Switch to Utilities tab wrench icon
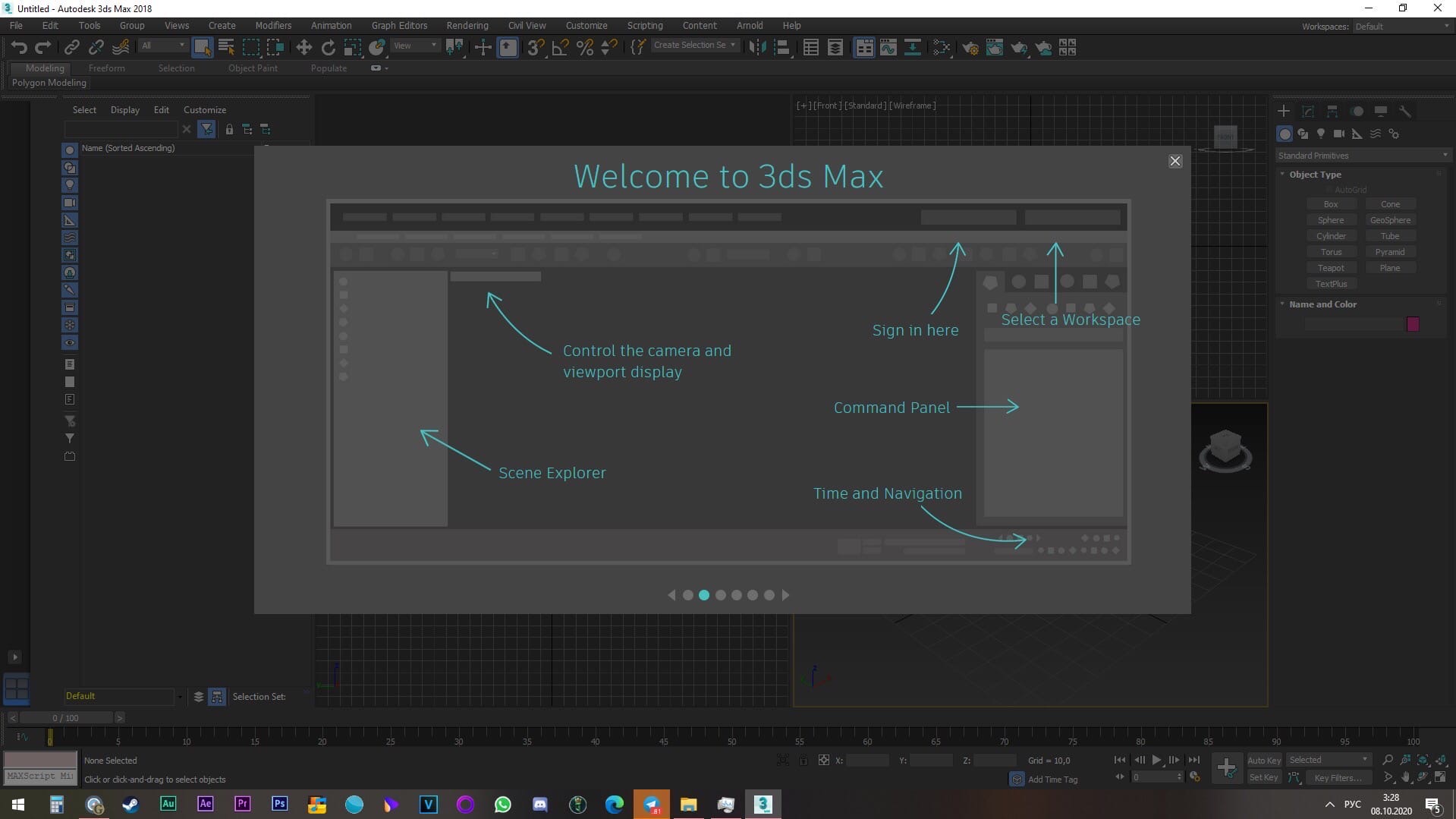The image size is (1456, 819). (1405, 111)
